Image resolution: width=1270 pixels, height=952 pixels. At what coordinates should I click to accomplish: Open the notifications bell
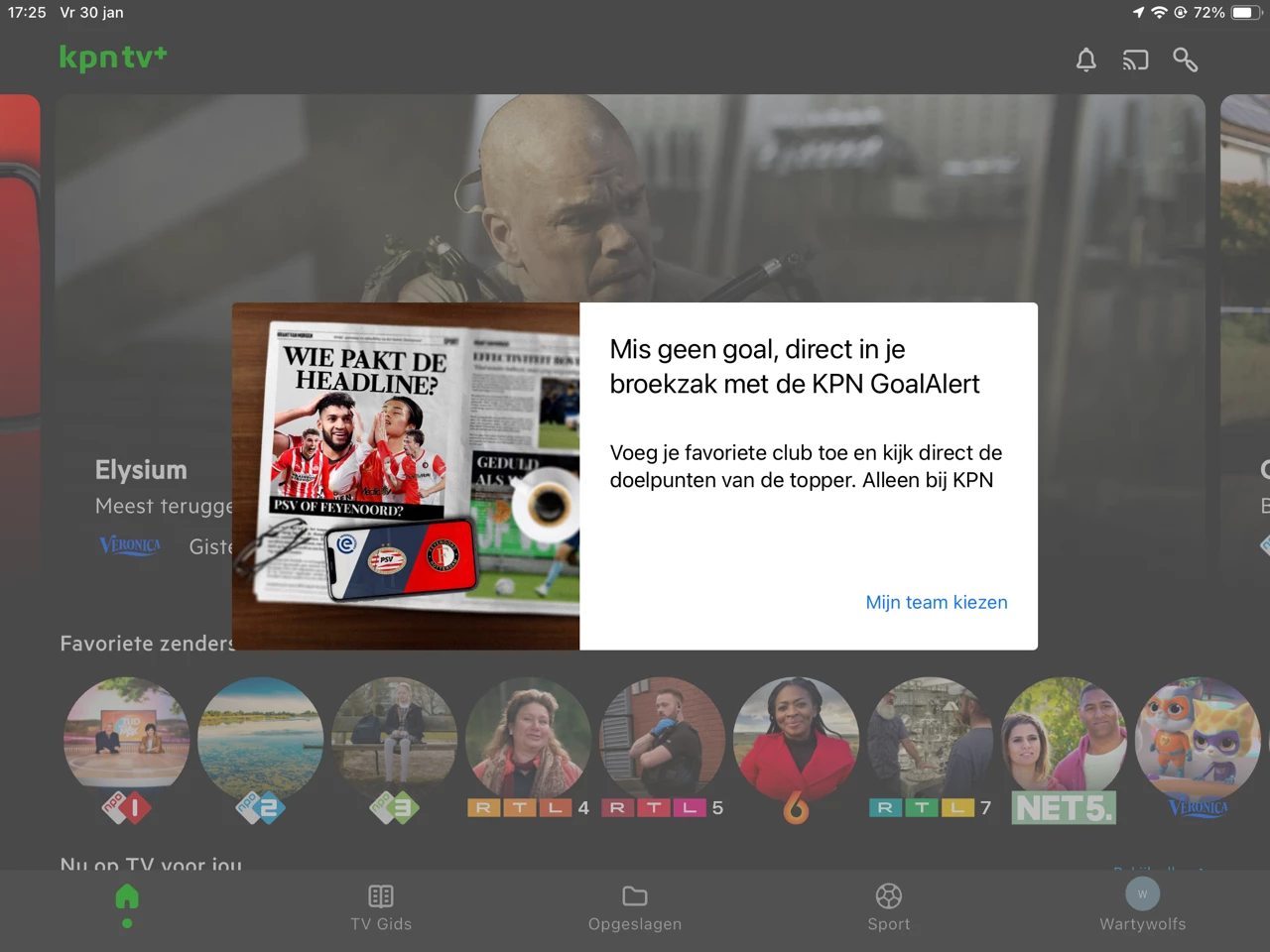[1086, 60]
